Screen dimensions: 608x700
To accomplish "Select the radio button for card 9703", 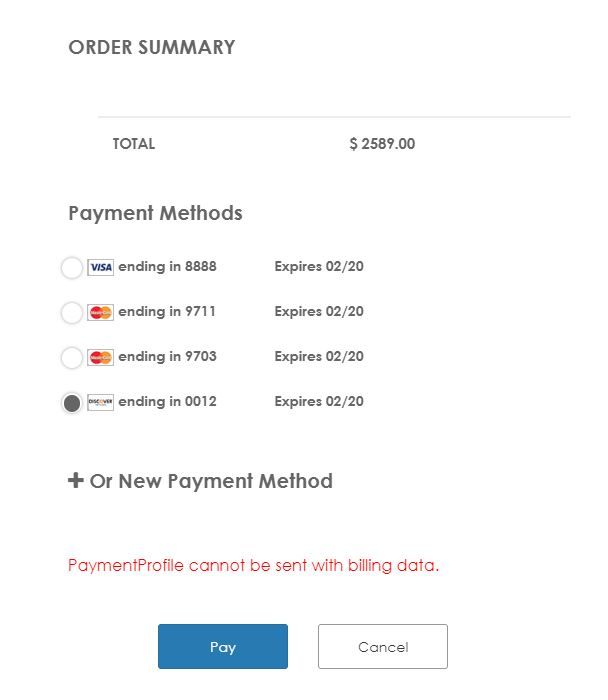I will coord(72,358).
